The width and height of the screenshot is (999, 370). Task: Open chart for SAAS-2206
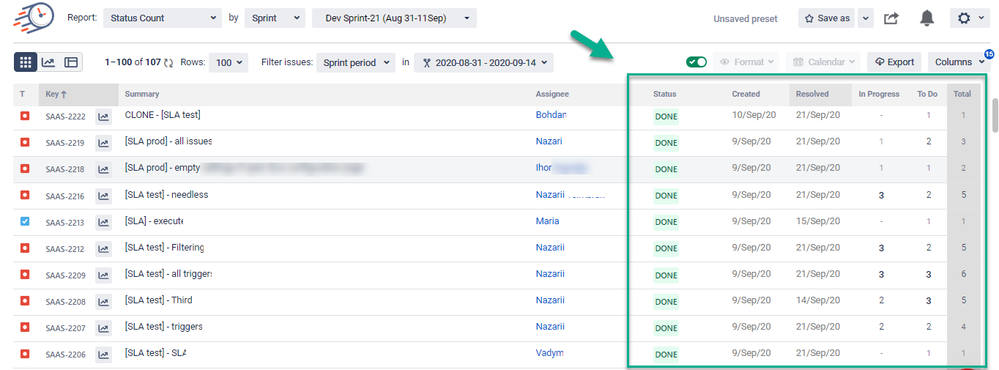click(103, 354)
